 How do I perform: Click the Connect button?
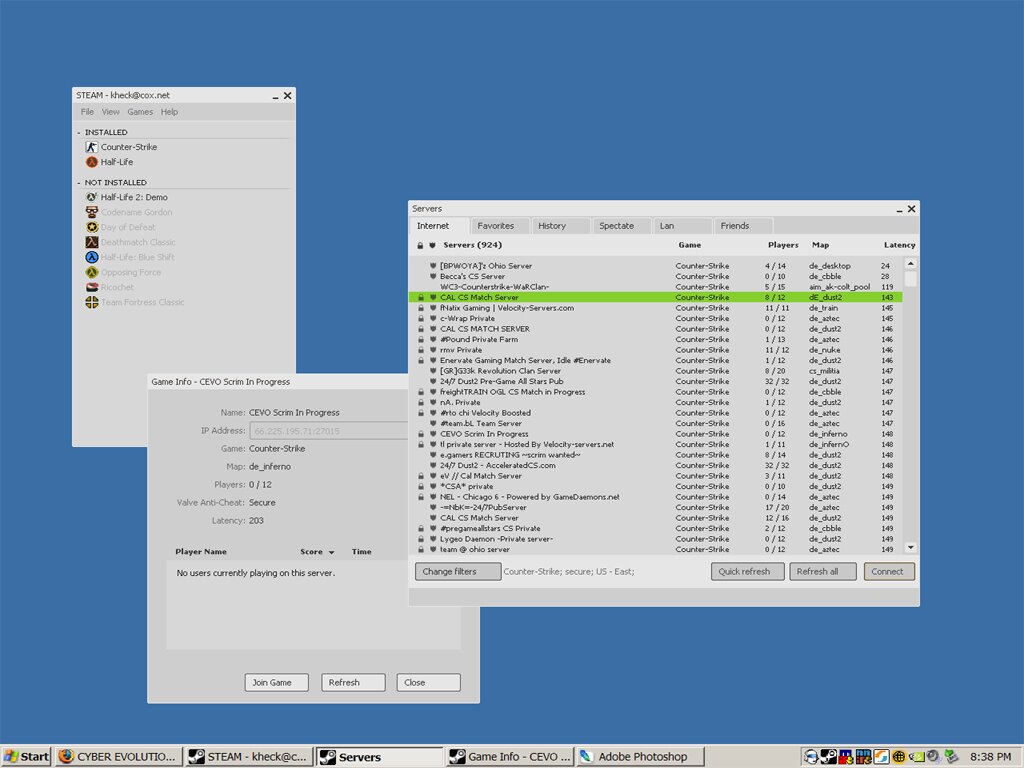[889, 571]
